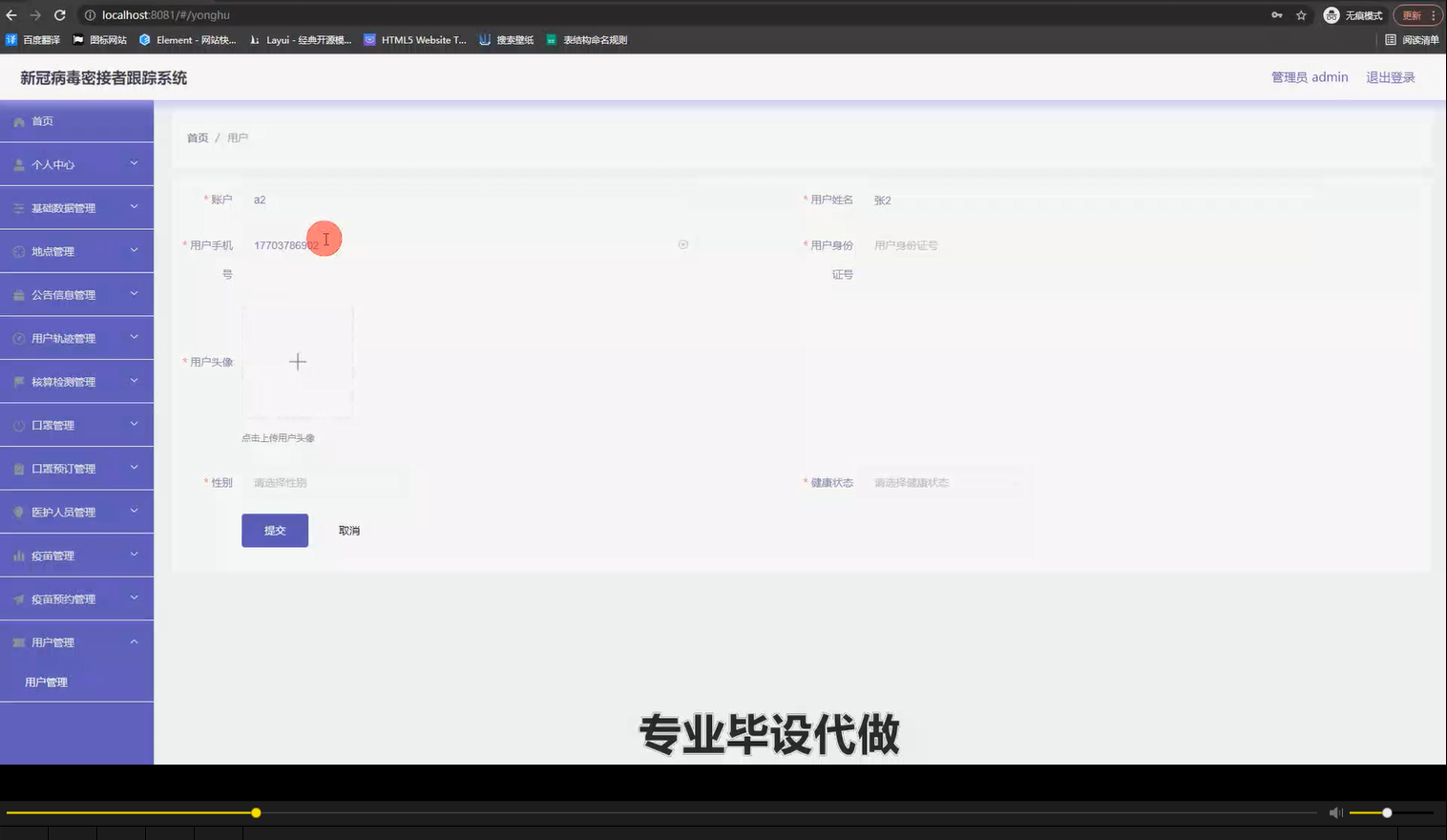Click the 医护人员管理 location pin icon

point(19,513)
